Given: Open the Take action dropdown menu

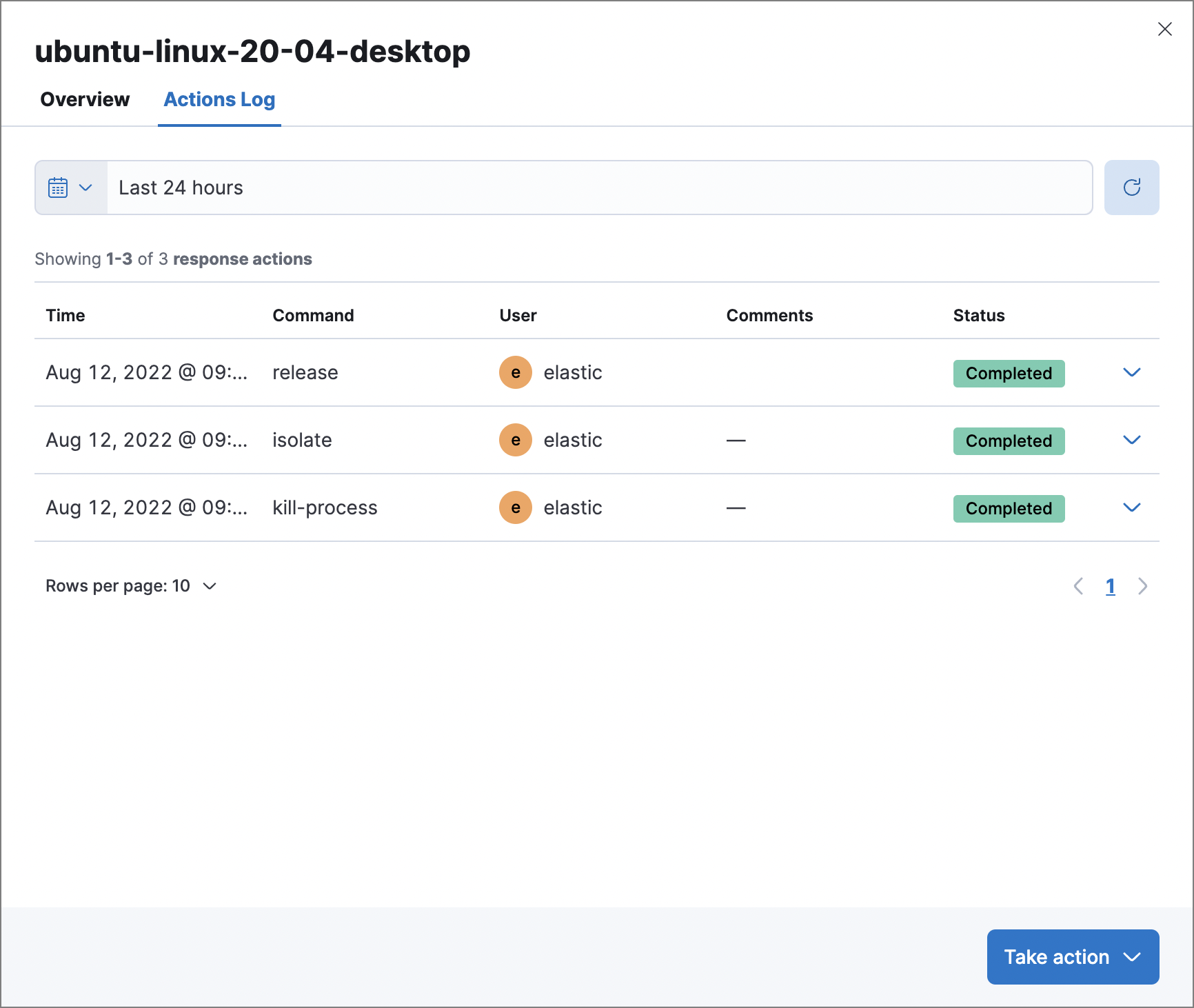Looking at the screenshot, I should pos(1133,957).
